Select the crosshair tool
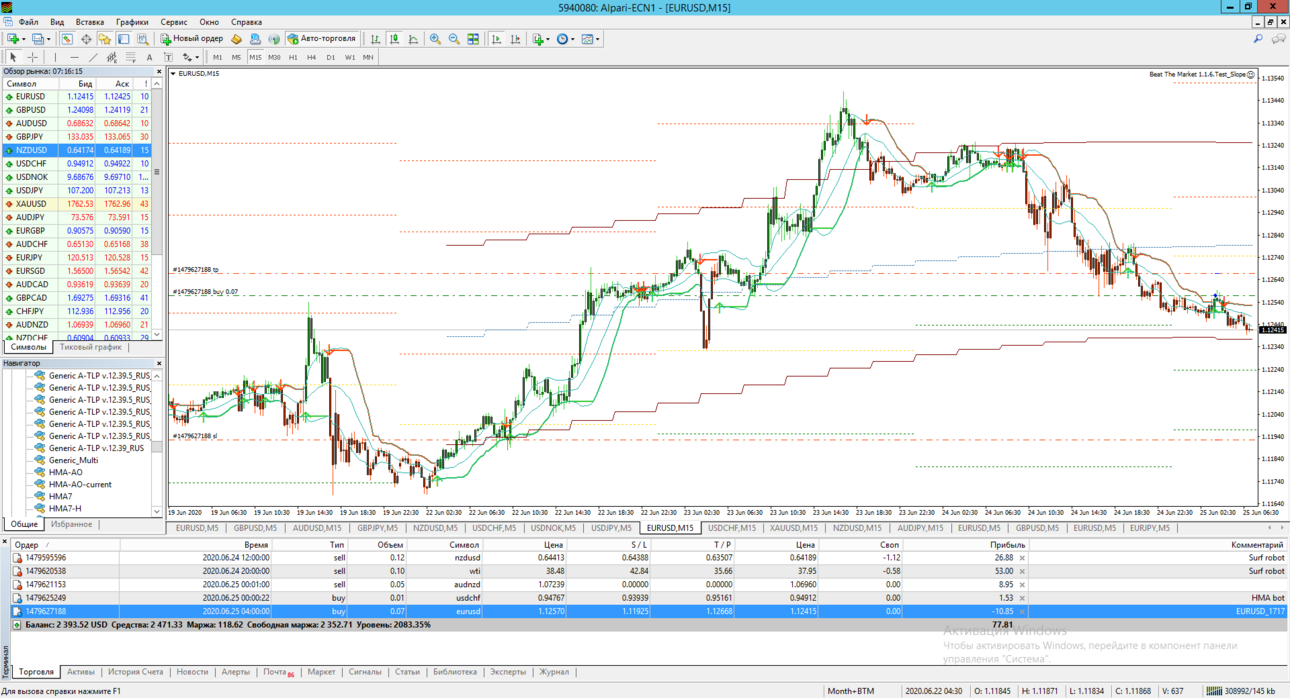Image resolution: width=1290 pixels, height=698 pixels. [32, 57]
